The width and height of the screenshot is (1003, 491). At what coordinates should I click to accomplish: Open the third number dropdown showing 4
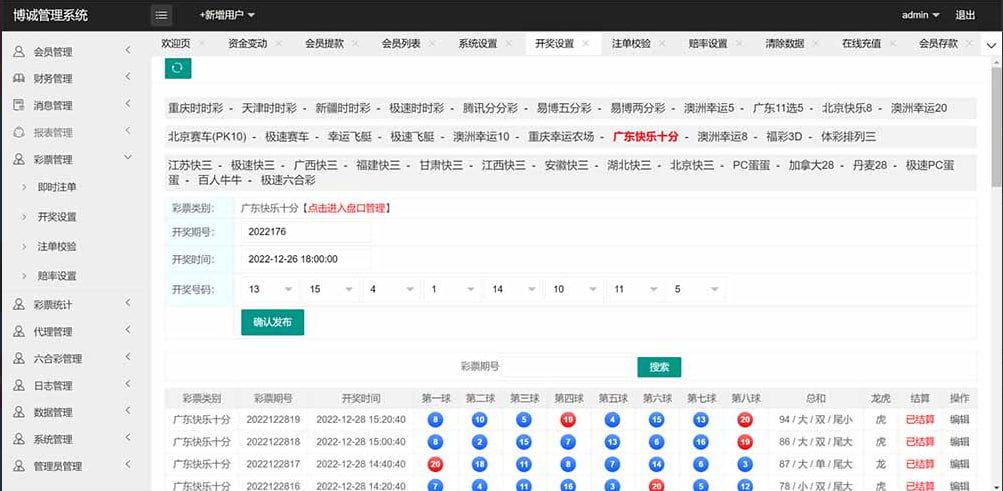(x=391, y=289)
